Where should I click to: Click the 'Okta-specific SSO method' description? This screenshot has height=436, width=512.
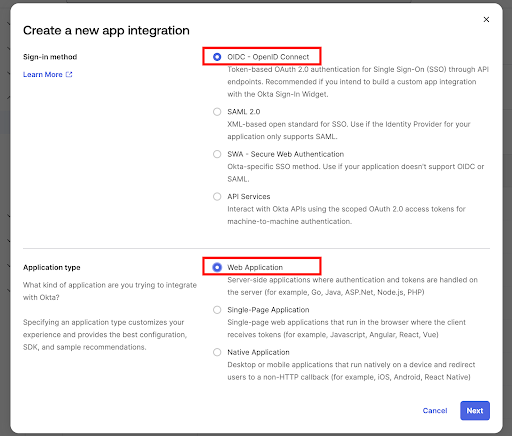coord(356,173)
